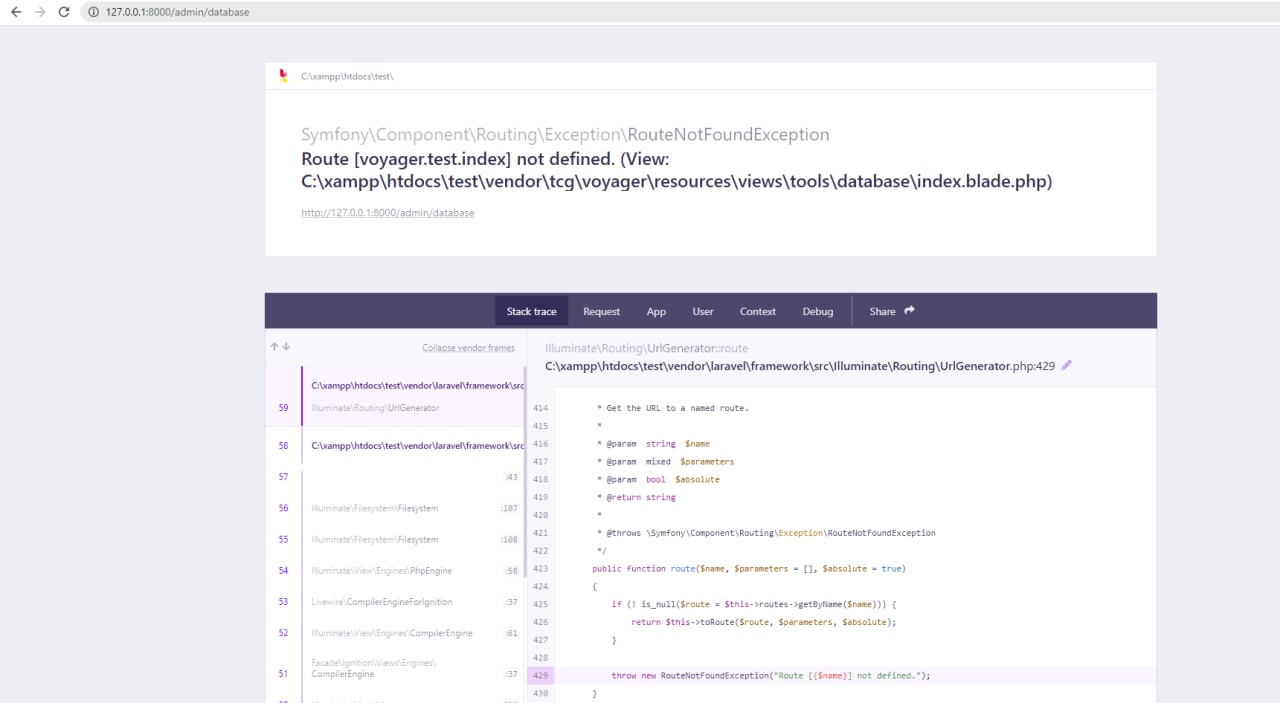Click the Ignition logo icon
The height and width of the screenshot is (703, 1280).
(283, 75)
